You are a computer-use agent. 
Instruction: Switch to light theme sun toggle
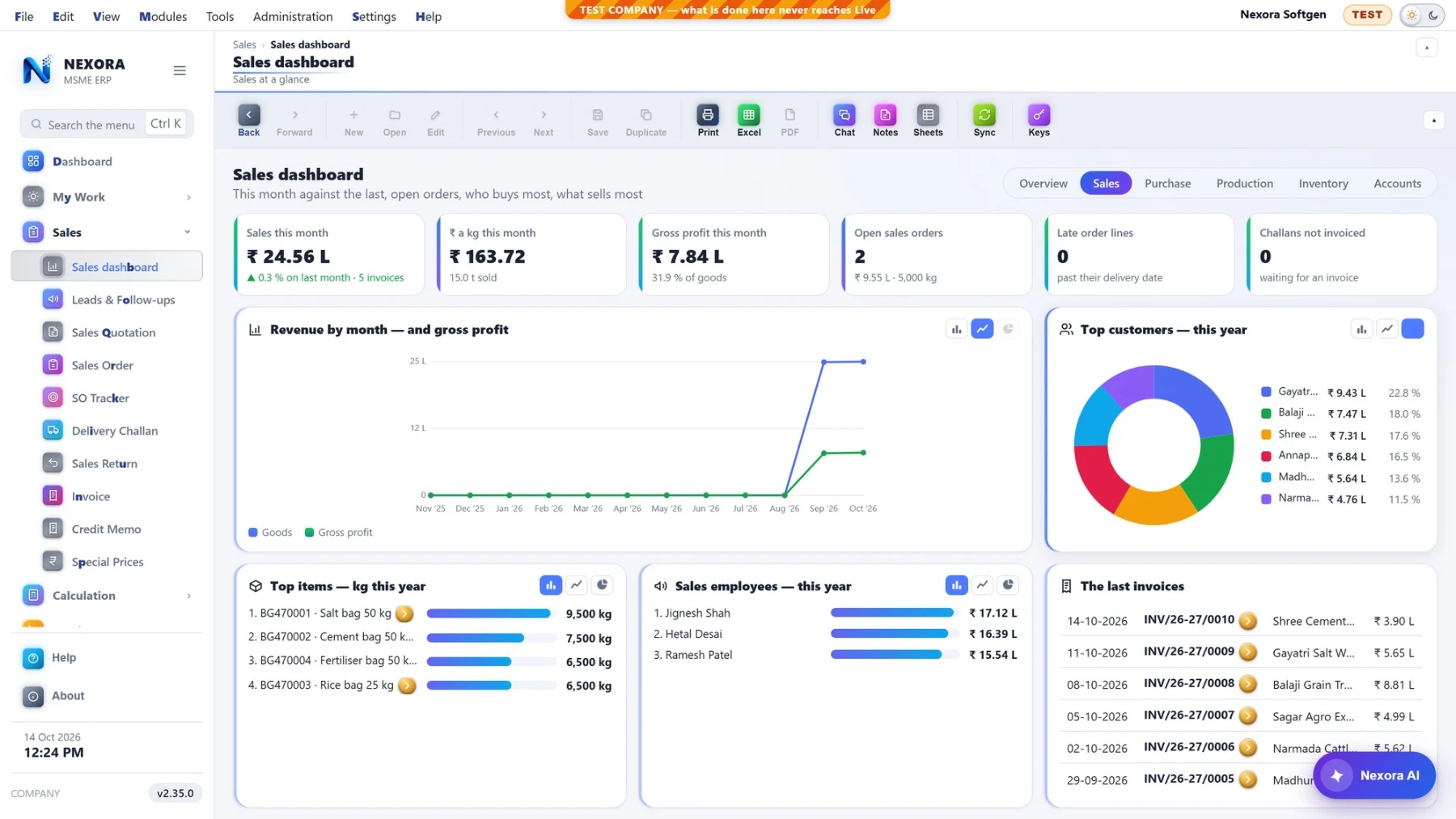1412,15
